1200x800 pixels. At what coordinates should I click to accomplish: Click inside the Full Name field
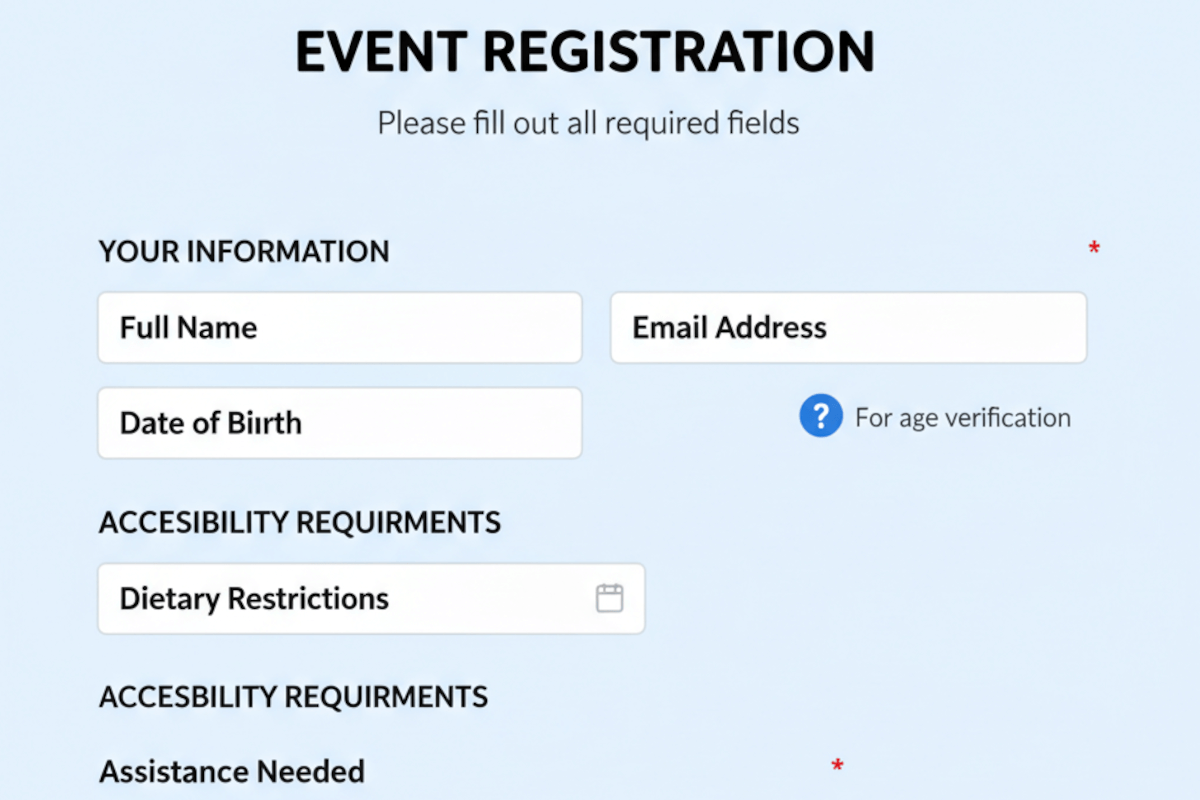point(339,327)
